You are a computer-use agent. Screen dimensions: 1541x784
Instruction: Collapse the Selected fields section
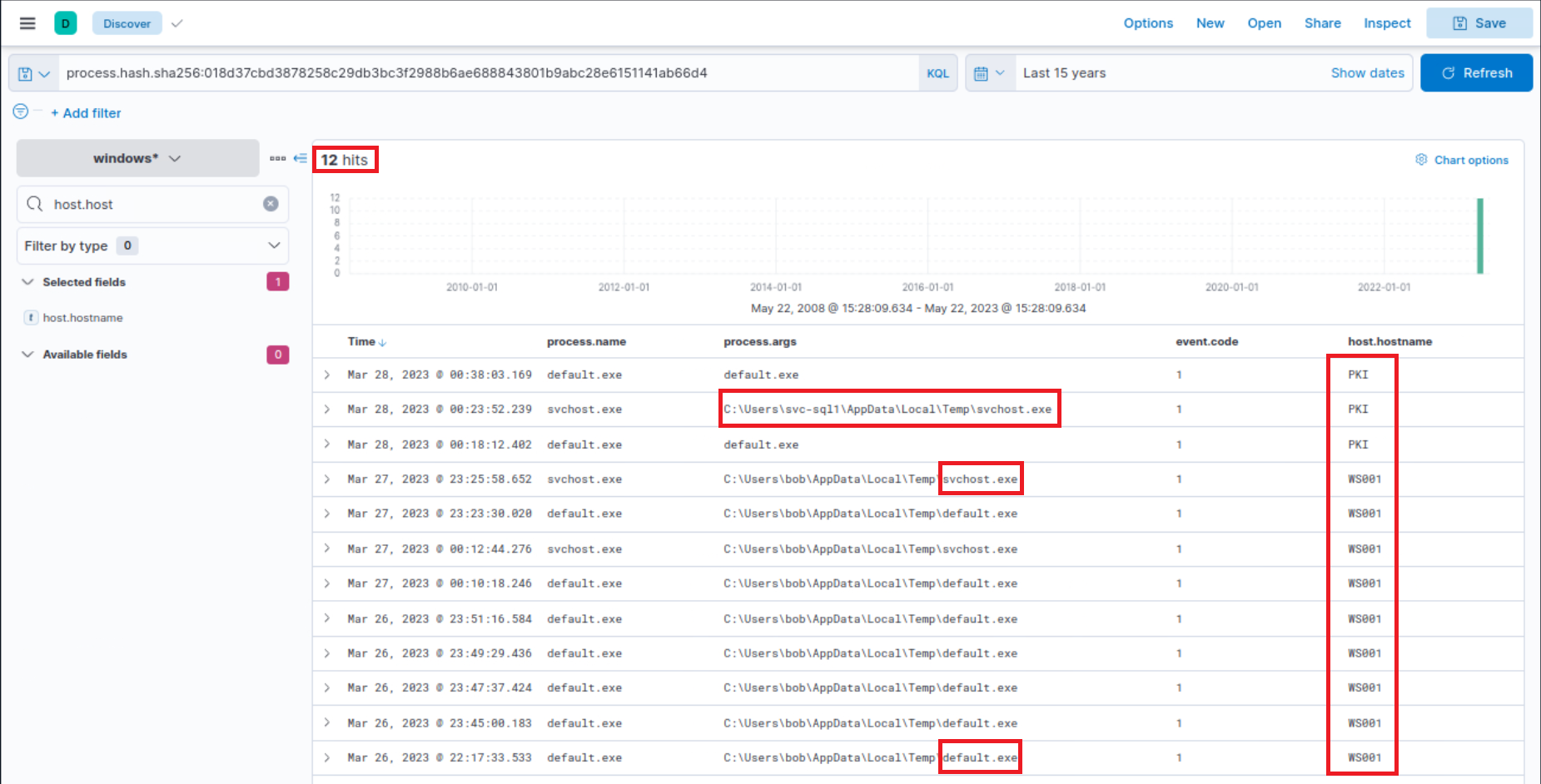28,281
